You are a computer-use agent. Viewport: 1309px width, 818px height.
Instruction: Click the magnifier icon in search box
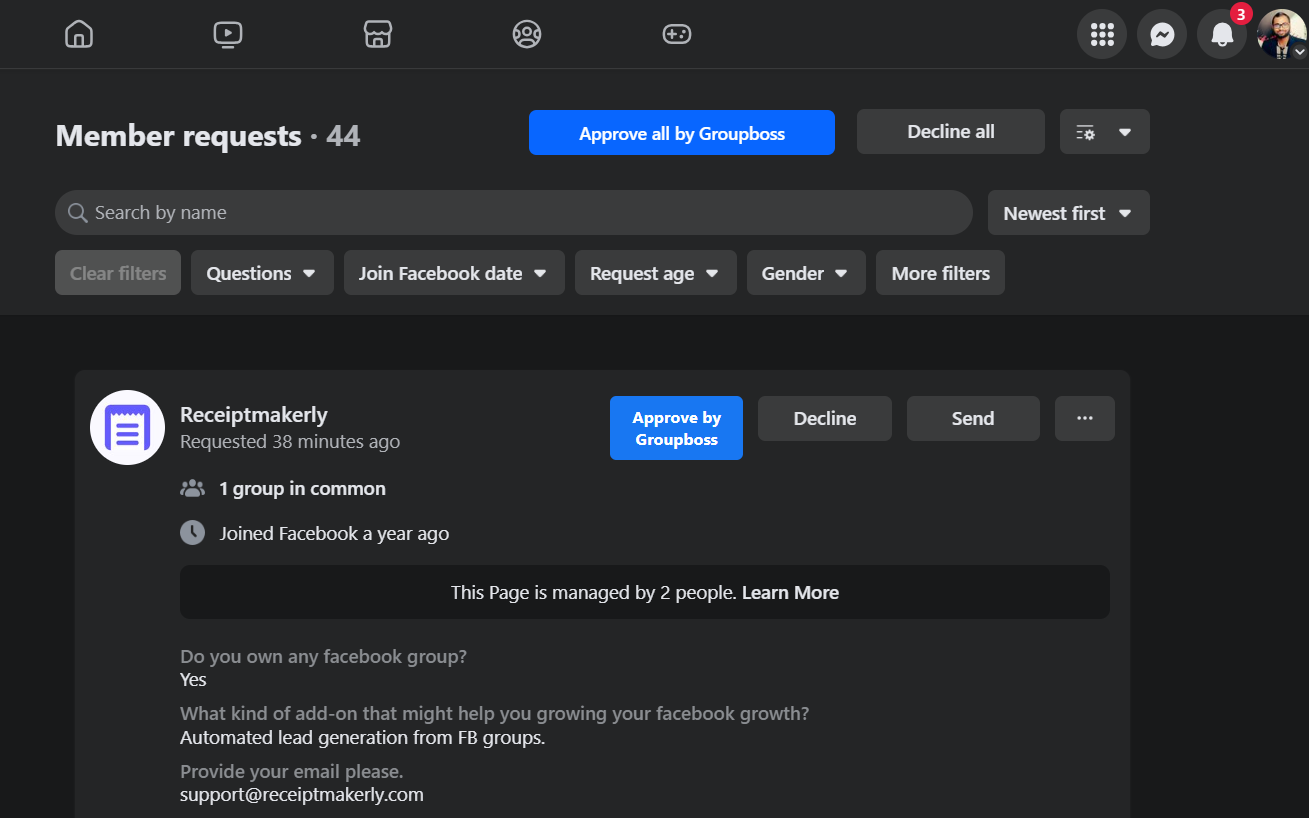click(x=77, y=213)
